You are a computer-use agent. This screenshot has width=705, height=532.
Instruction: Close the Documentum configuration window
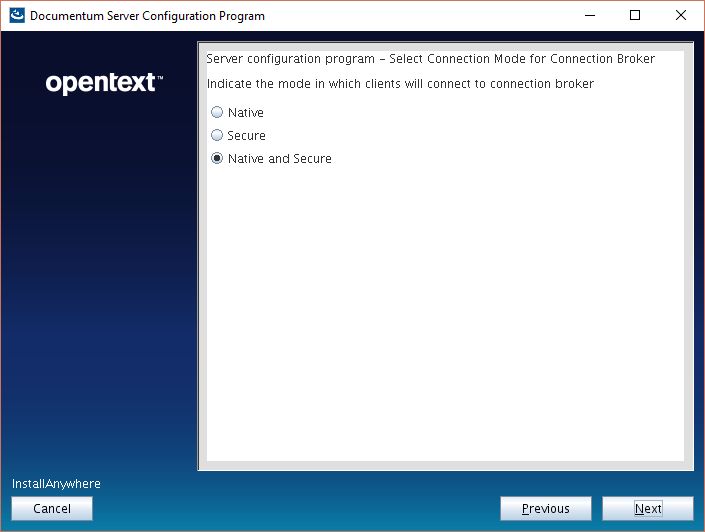(681, 16)
